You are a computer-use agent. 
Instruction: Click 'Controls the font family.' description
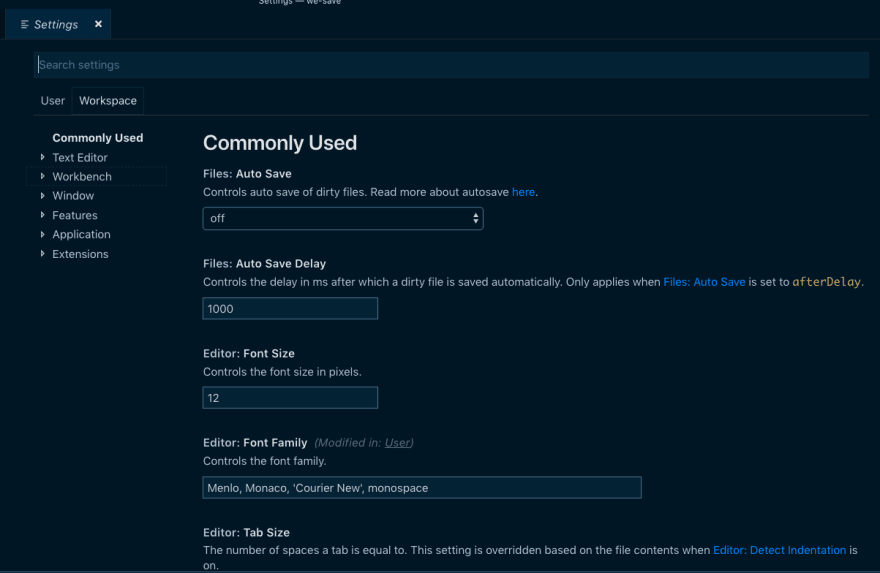(264, 461)
